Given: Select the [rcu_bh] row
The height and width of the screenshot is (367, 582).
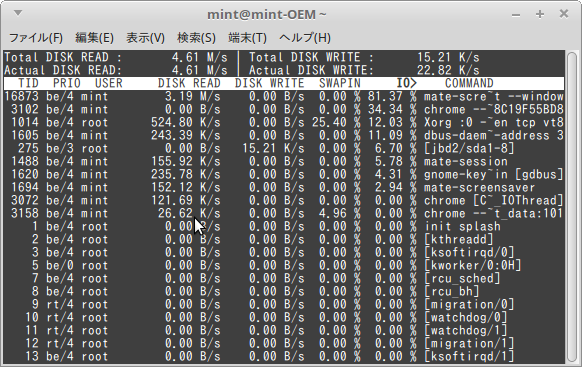Looking at the screenshot, I should [284, 291].
